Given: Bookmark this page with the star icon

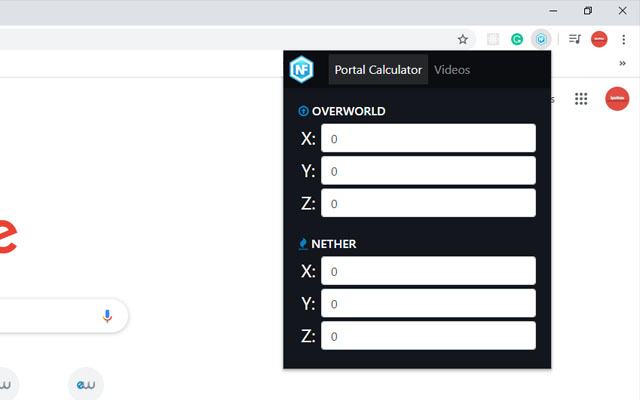Looking at the screenshot, I should point(463,40).
